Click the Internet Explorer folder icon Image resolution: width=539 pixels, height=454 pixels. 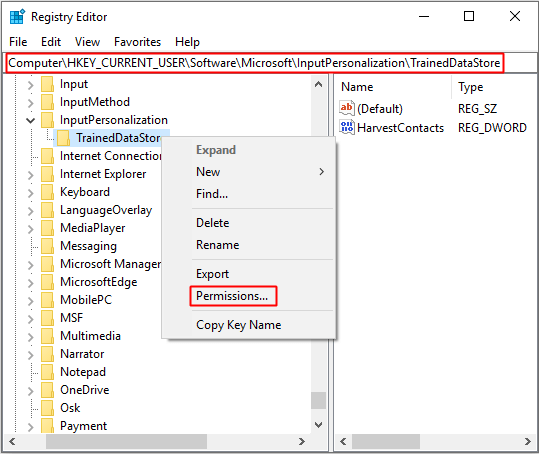coord(47,174)
